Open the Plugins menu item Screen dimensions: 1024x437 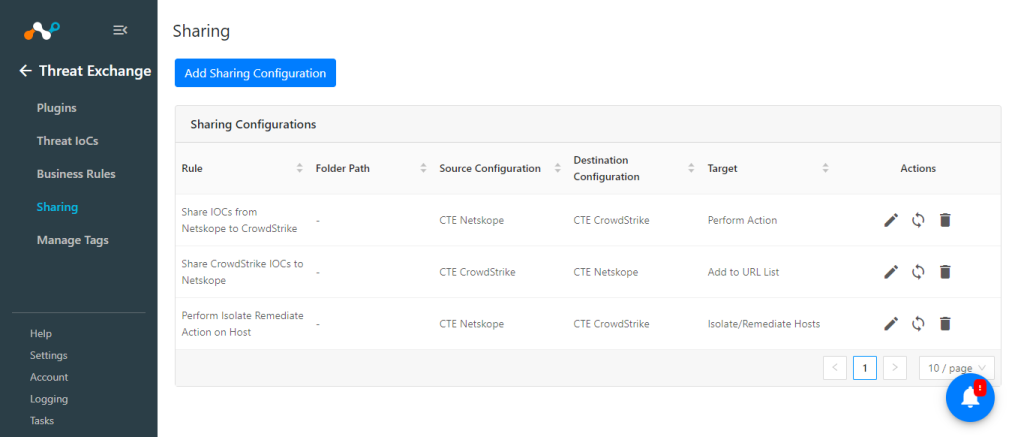pyautogui.click(x=57, y=108)
